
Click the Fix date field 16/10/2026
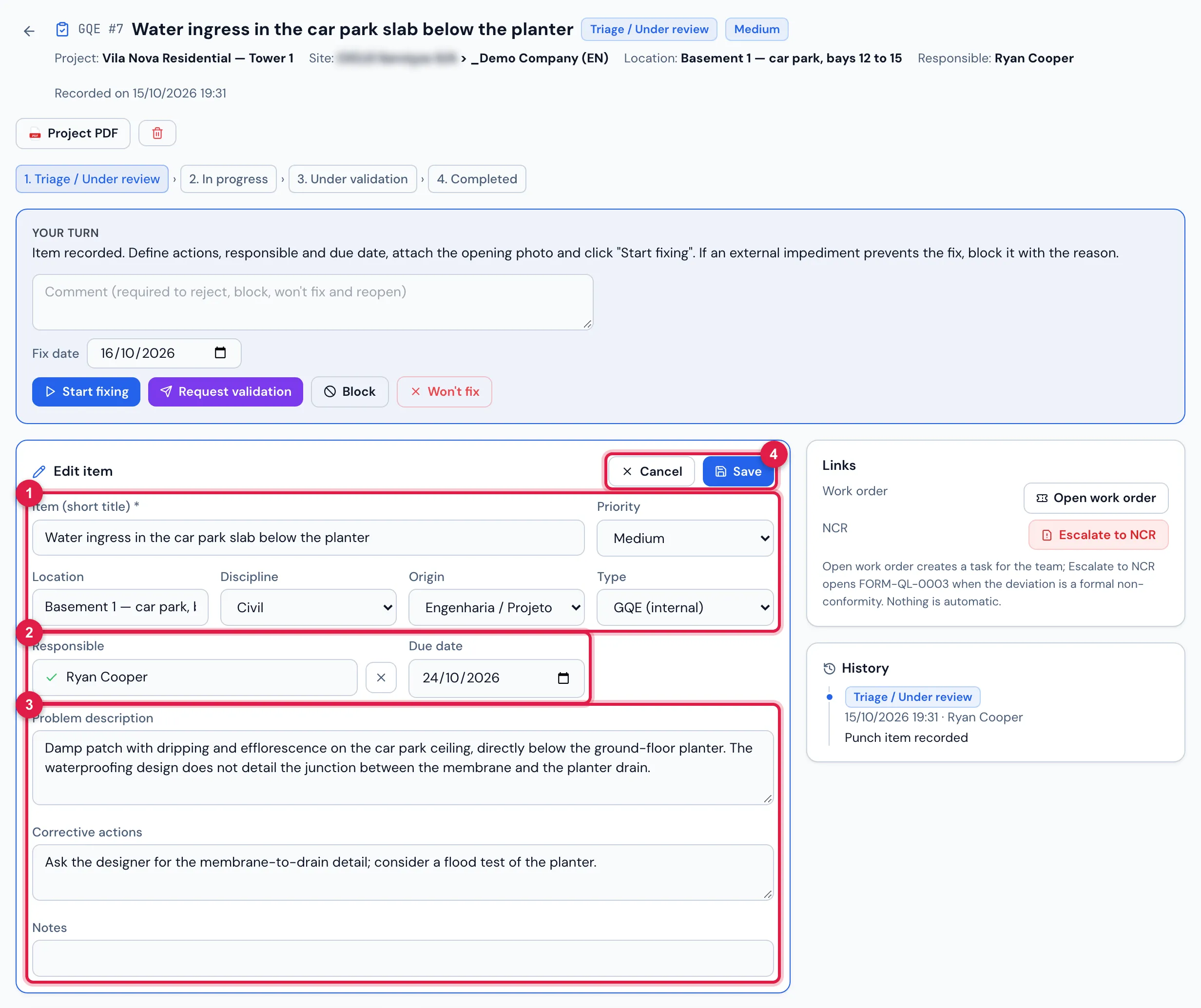pyautogui.click(x=164, y=353)
